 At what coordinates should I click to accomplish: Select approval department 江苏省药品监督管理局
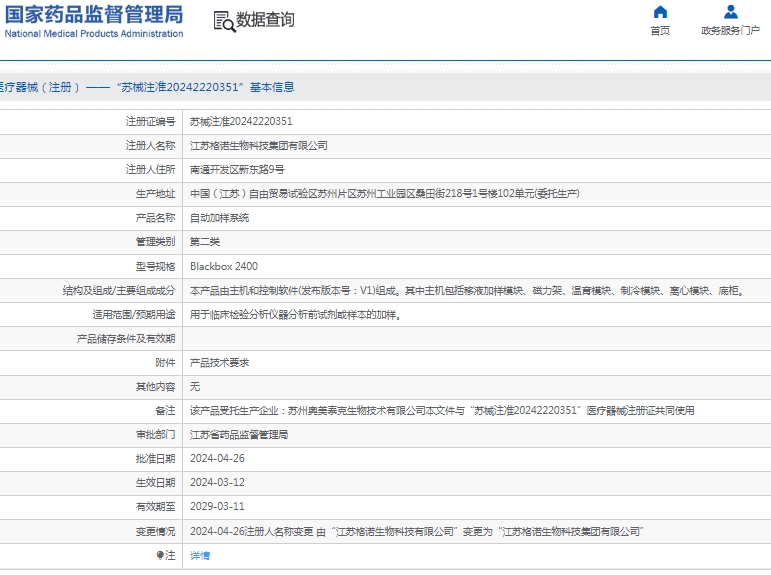[x=239, y=435]
